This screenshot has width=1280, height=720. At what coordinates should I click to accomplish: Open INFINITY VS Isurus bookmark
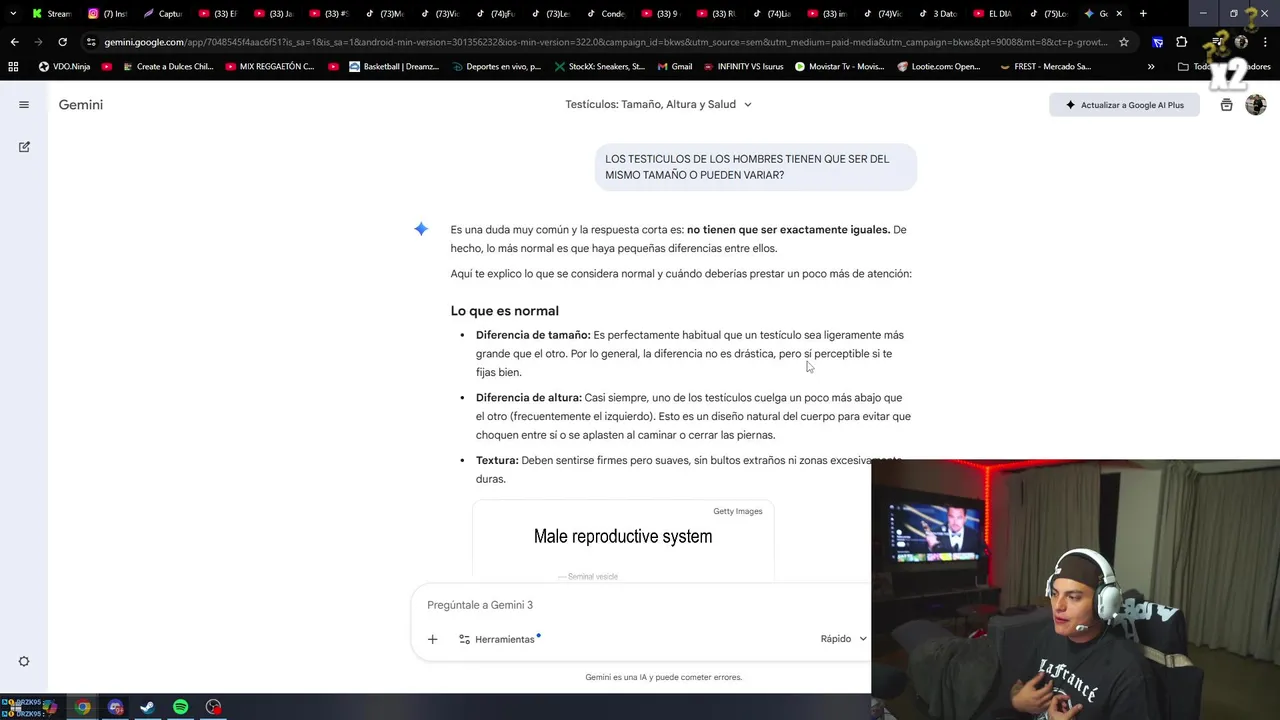point(744,67)
